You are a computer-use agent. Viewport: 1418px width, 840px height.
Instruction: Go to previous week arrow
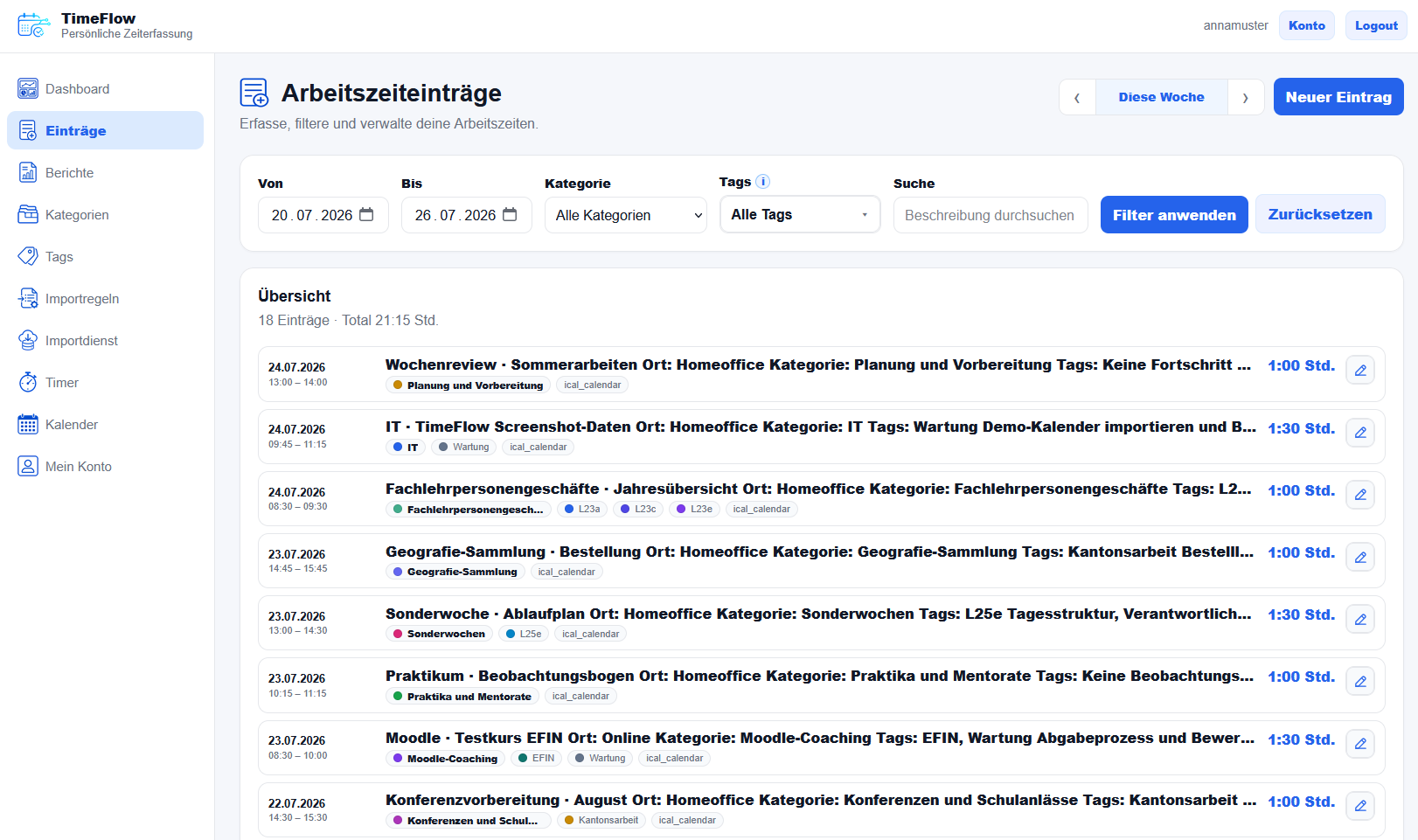1077,97
